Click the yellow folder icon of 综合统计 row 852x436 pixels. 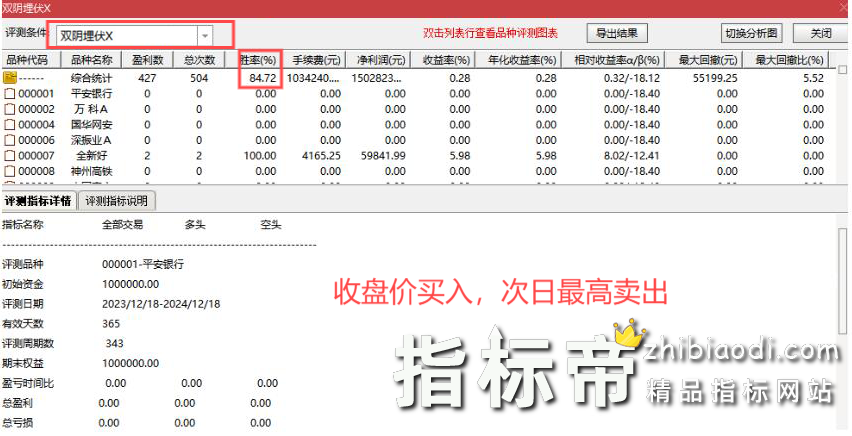point(10,78)
